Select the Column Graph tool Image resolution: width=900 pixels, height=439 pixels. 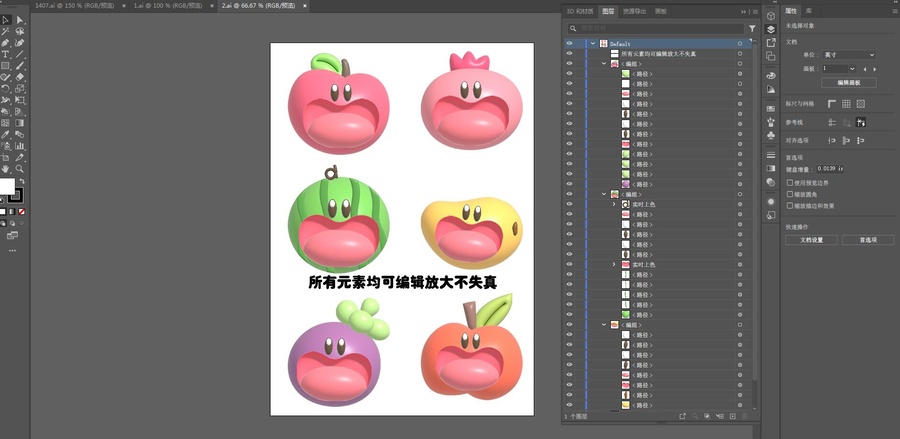click(x=20, y=145)
